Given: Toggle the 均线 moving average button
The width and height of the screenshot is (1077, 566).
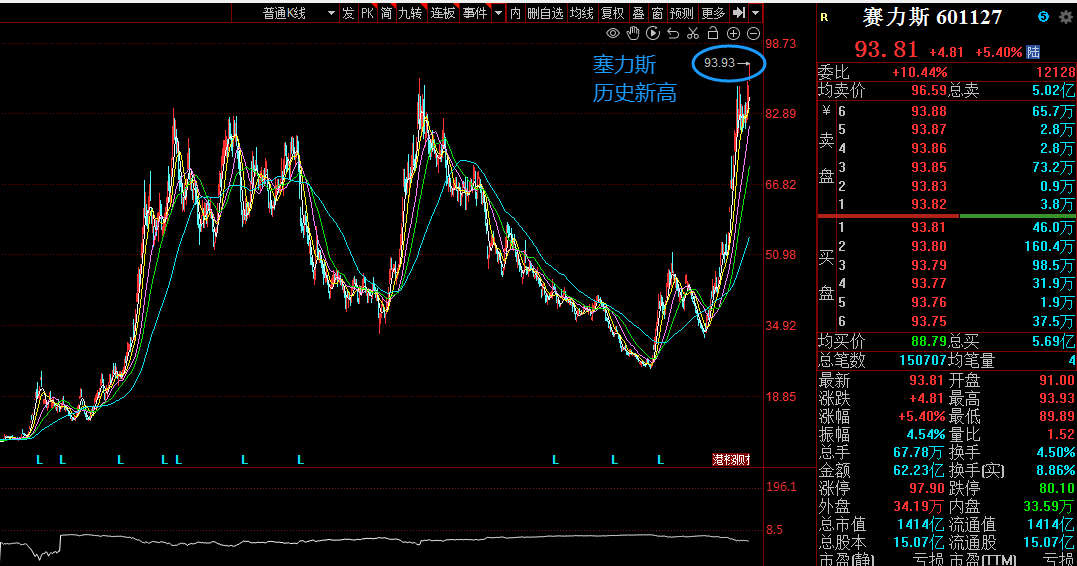Looking at the screenshot, I should 582,12.
